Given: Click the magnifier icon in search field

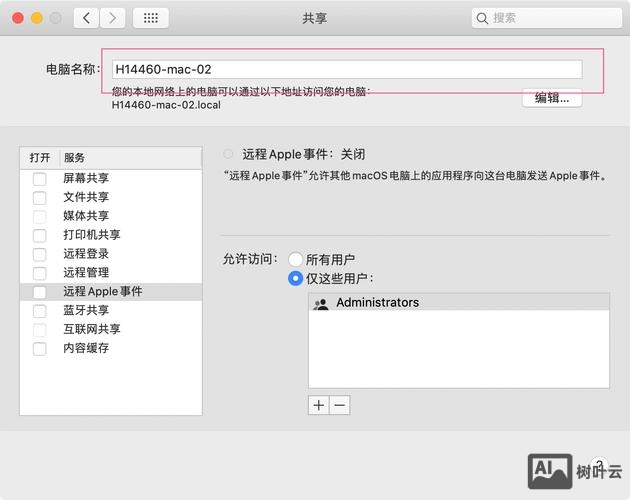Looking at the screenshot, I should coord(482,18).
